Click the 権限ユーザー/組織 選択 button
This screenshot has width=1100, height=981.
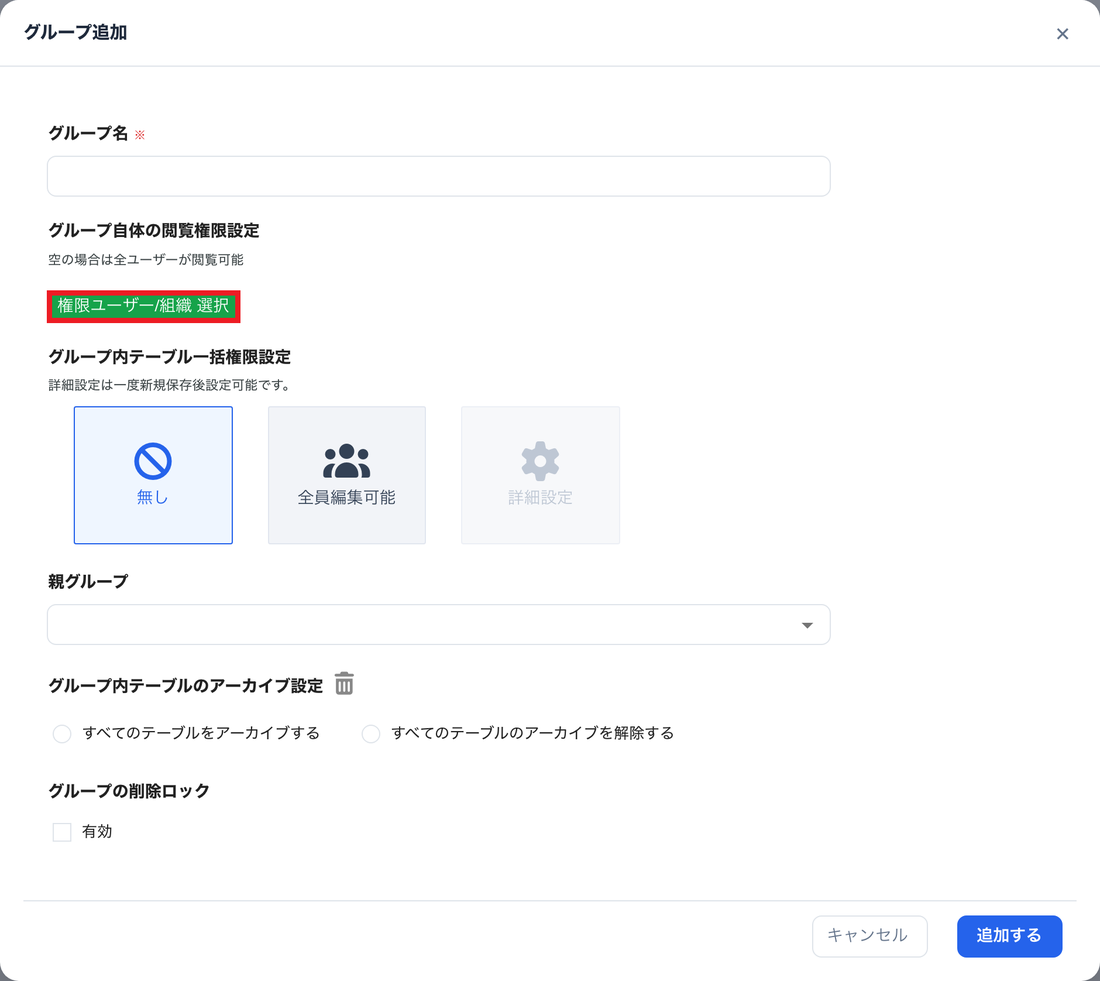pyautogui.click(x=144, y=307)
